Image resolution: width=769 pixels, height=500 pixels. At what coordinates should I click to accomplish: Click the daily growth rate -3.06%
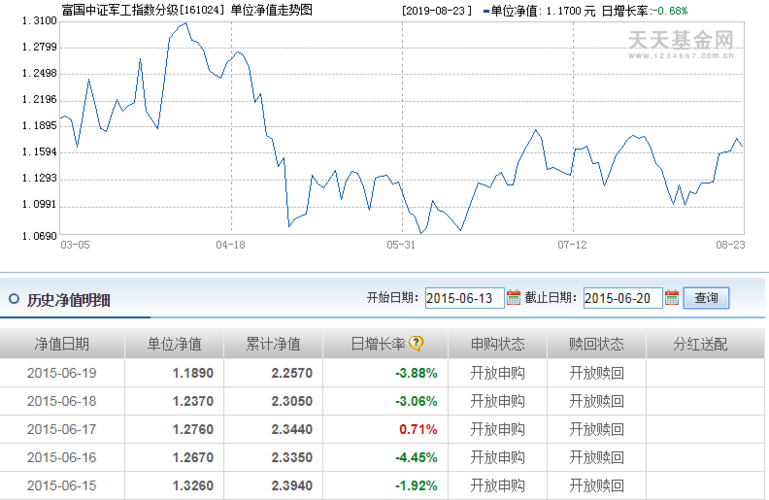tap(416, 401)
